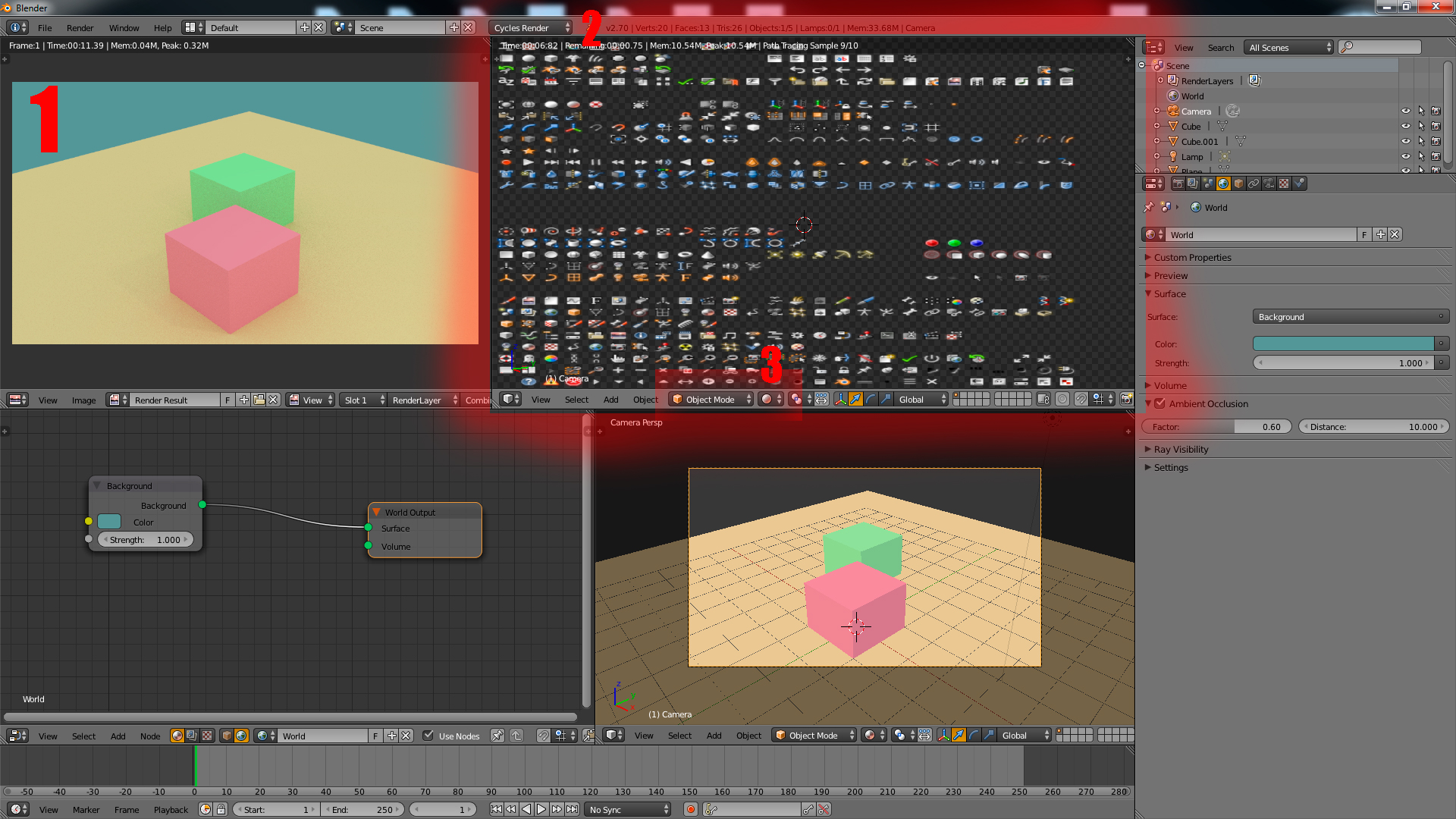Open the Render camera properties tab
Viewport: 1456px width, 819px height.
coord(1178,184)
